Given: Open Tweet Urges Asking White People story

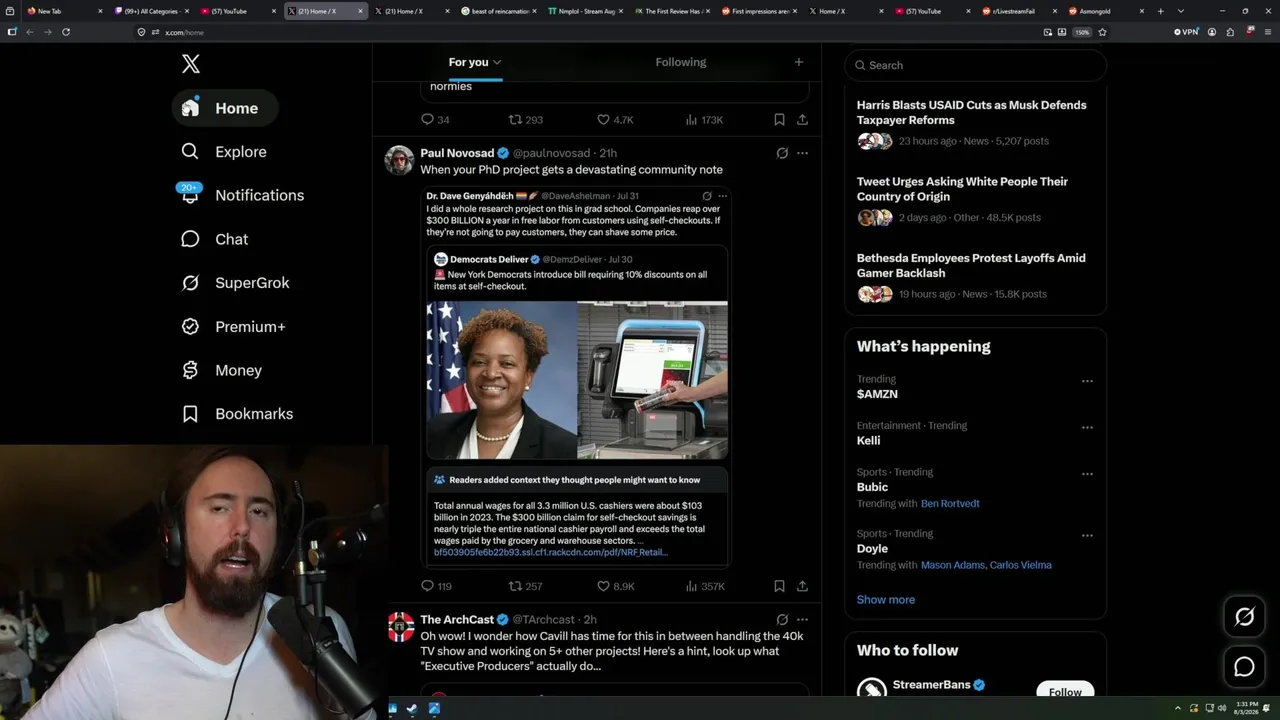Looking at the screenshot, I should [975, 199].
